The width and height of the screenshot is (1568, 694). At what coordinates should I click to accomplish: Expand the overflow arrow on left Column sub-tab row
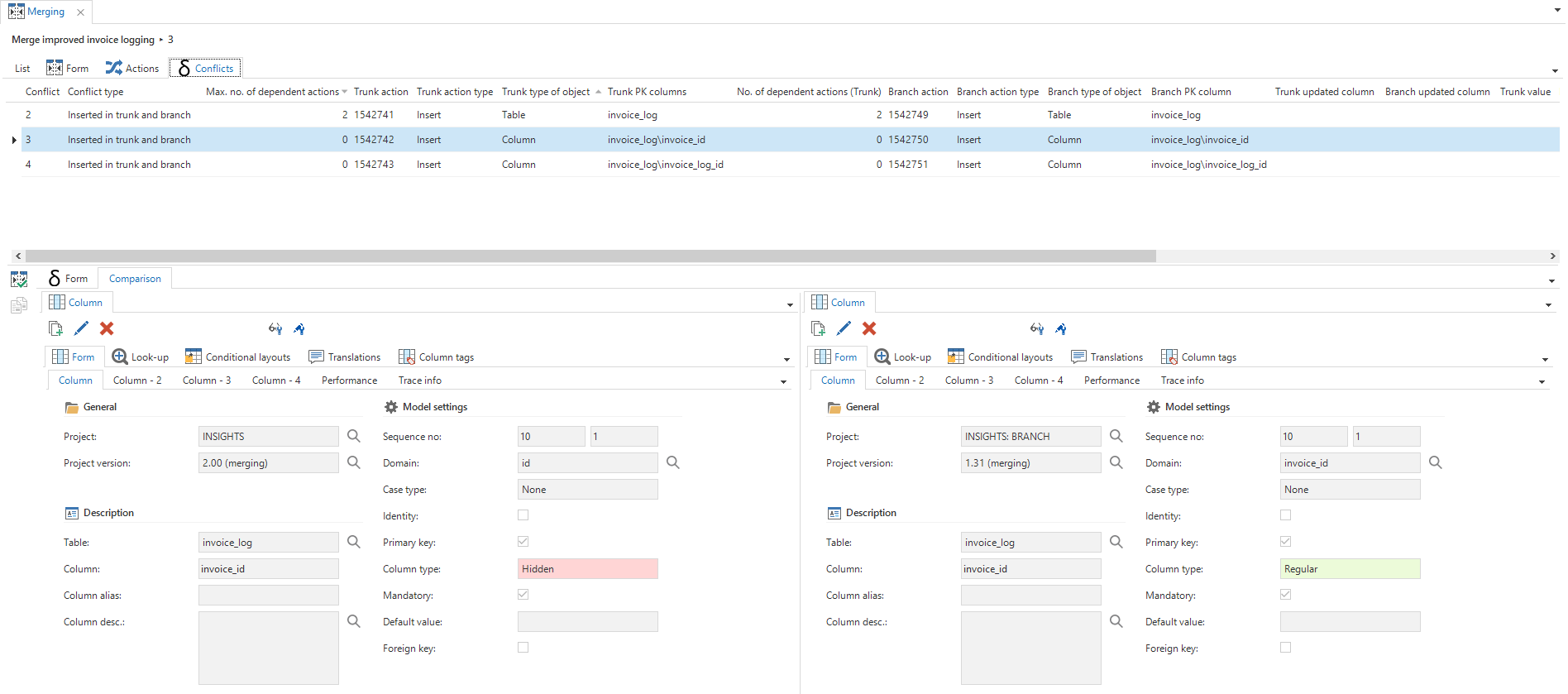coord(783,381)
